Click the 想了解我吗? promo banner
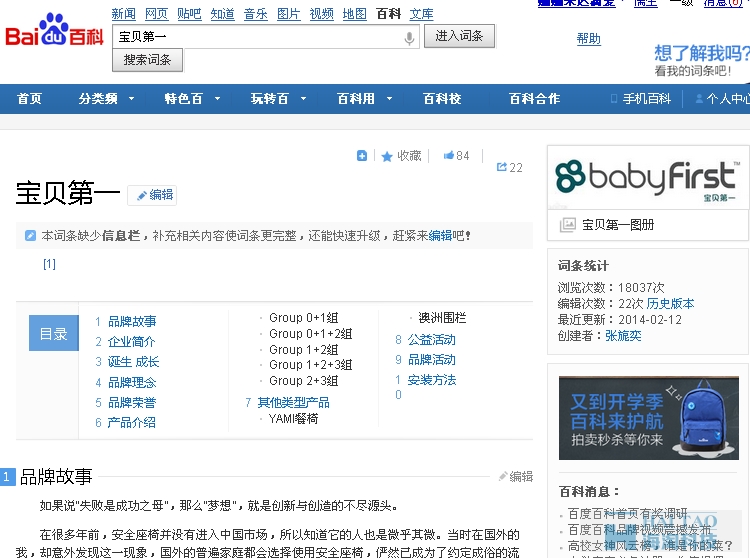This screenshot has height=558, width=750. click(x=701, y=60)
